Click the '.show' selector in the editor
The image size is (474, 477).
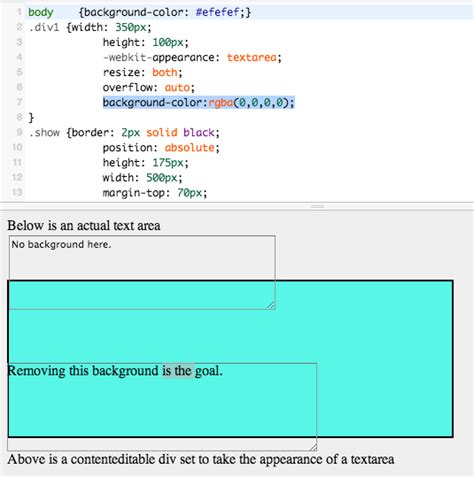(x=44, y=133)
